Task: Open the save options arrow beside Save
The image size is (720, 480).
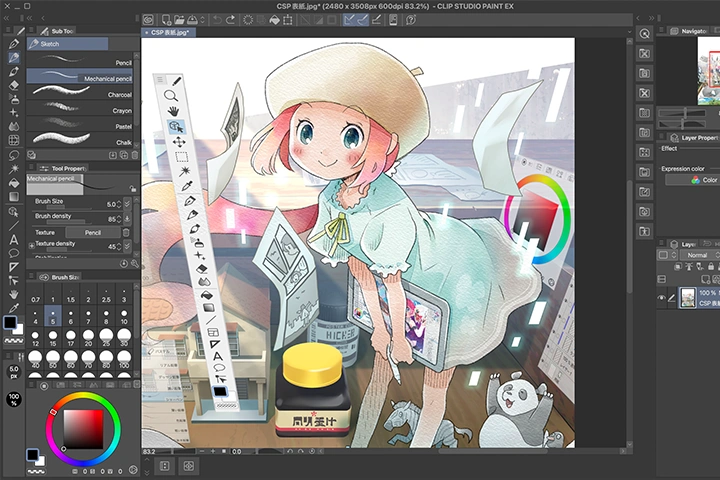Action: click(x=202, y=20)
